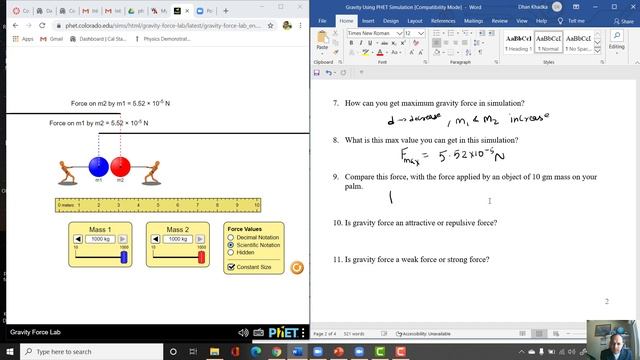The height and width of the screenshot is (360, 640).
Task: Click Share button in Word
Action: (x=624, y=21)
